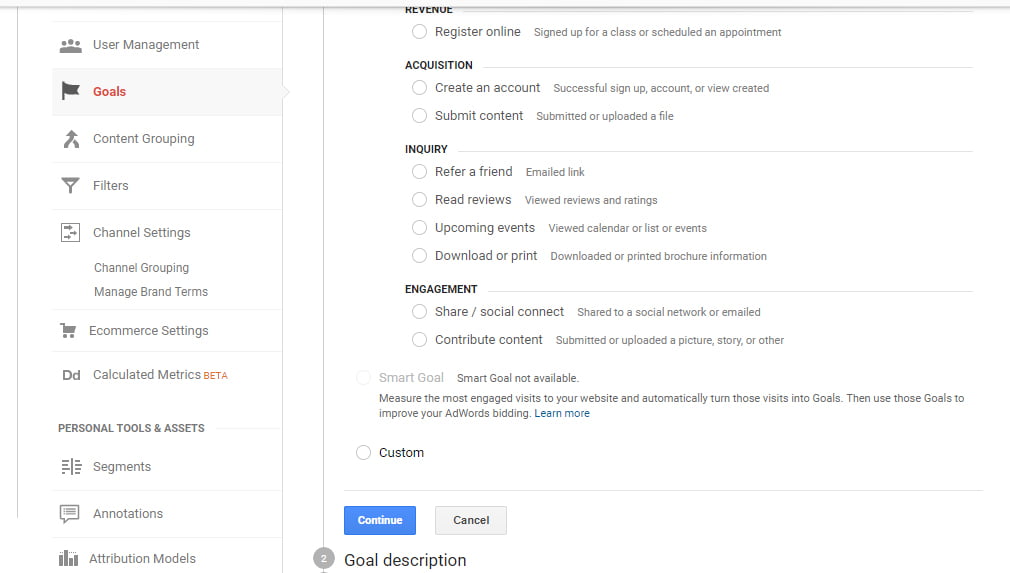The height and width of the screenshot is (573, 1010).
Task: Select Download or print goal template
Action: click(x=419, y=256)
